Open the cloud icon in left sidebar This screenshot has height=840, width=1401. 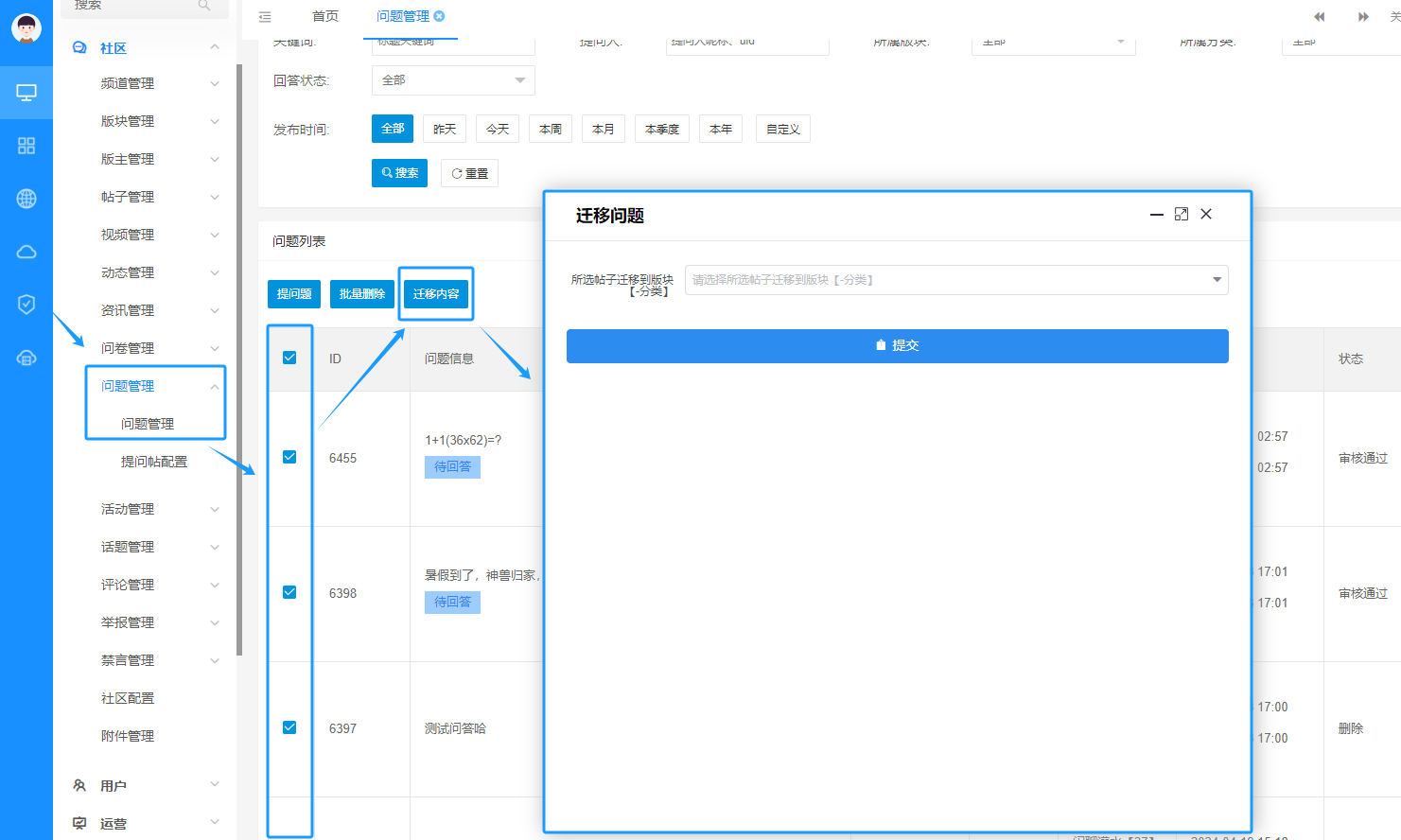[26, 252]
